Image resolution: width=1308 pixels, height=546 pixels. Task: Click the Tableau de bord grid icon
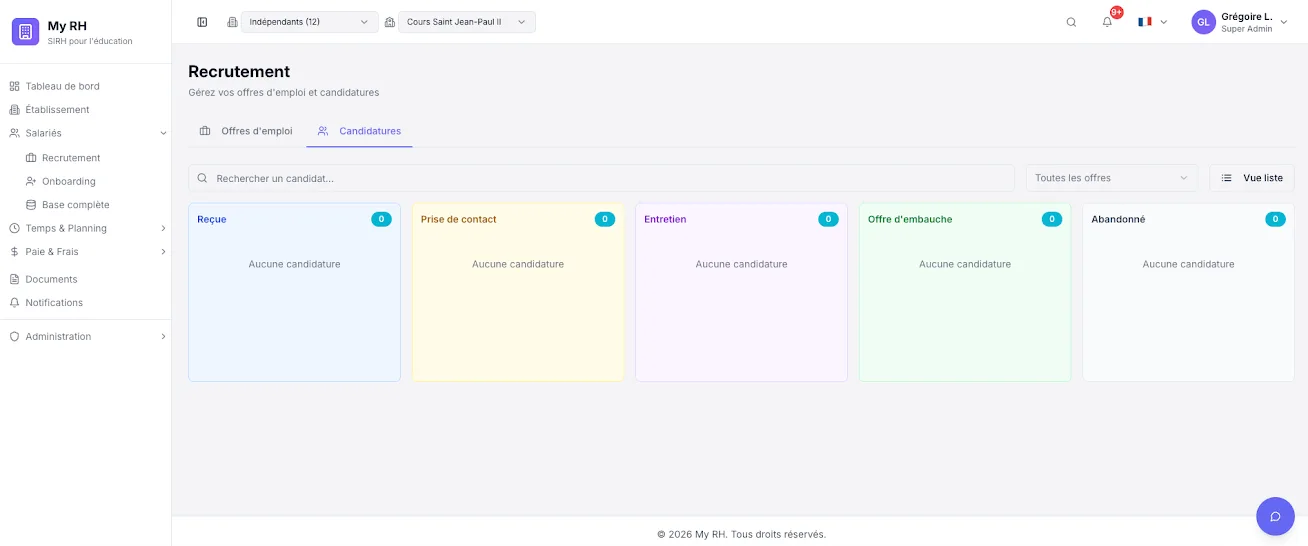pyautogui.click(x=14, y=86)
